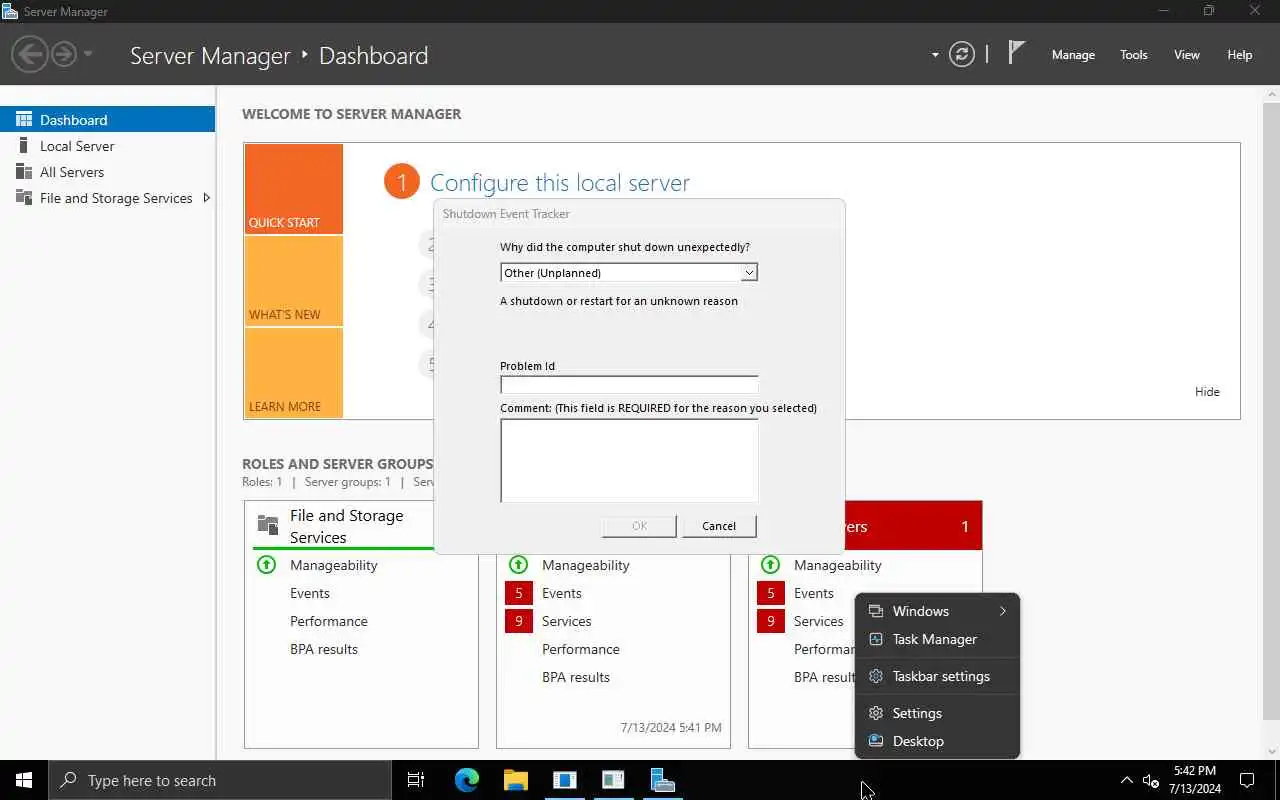Click the vertical scrollbar up arrow
The height and width of the screenshot is (800, 1280).
(x=1271, y=94)
